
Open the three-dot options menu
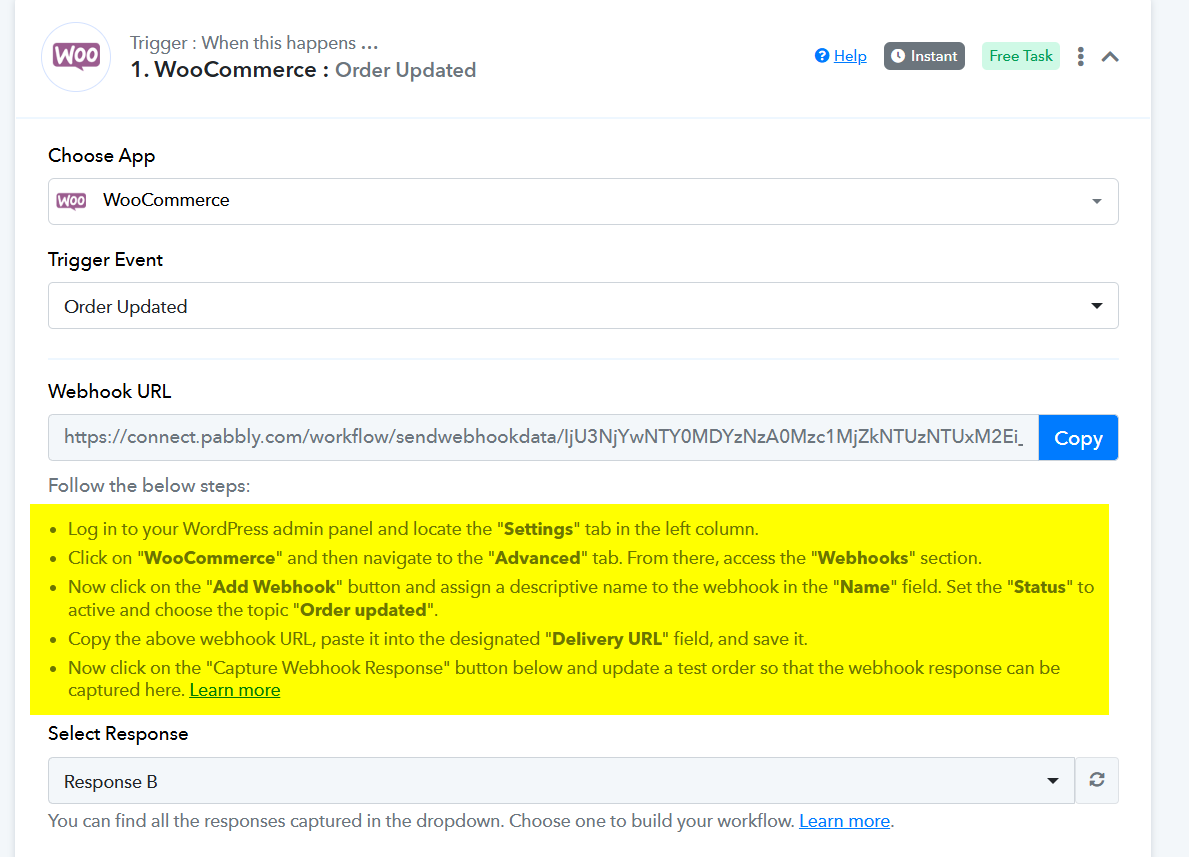(1081, 56)
